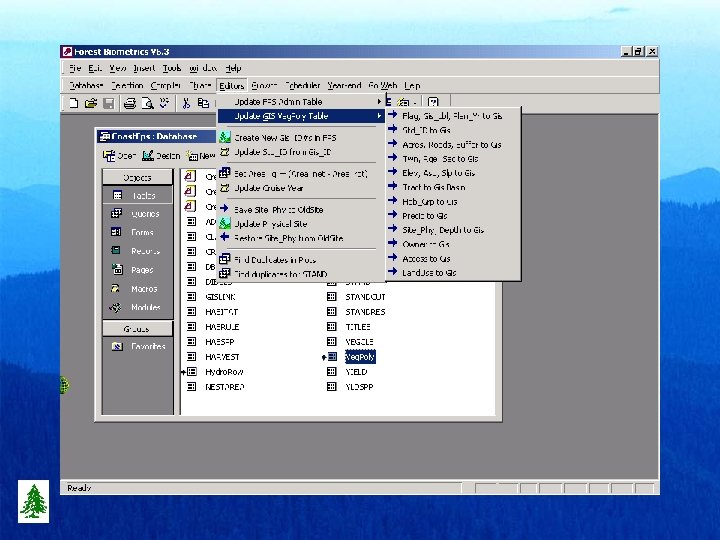Open the VegPoly table
This screenshot has width=720, height=540.
coord(358,357)
